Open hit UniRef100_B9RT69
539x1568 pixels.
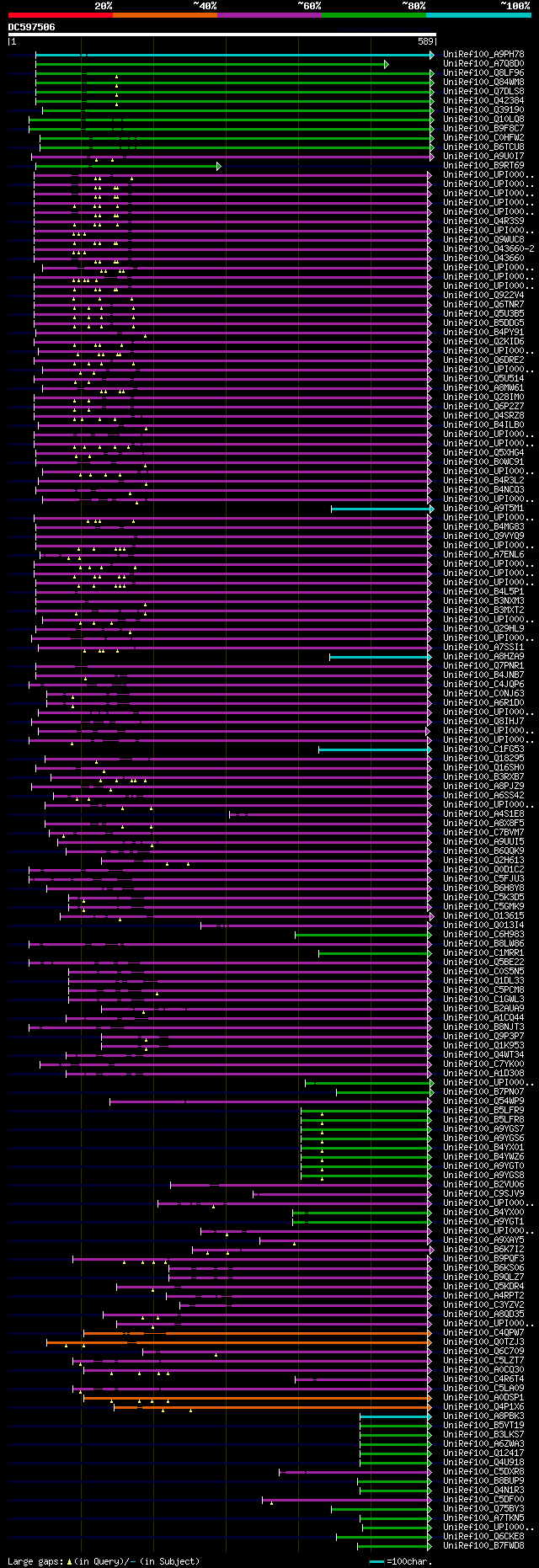(x=483, y=165)
